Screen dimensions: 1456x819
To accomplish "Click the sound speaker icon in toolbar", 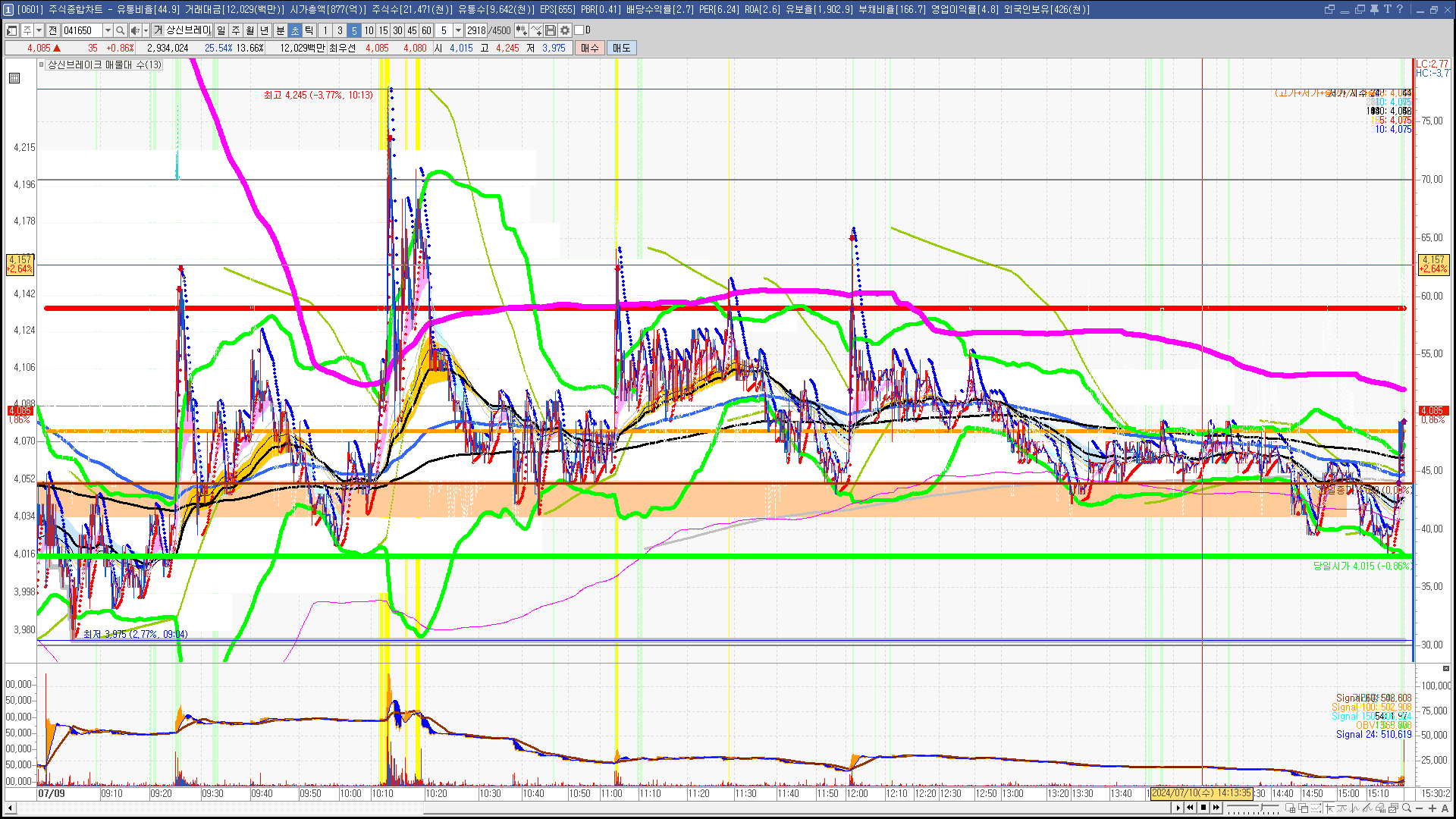I will tap(135, 30).
